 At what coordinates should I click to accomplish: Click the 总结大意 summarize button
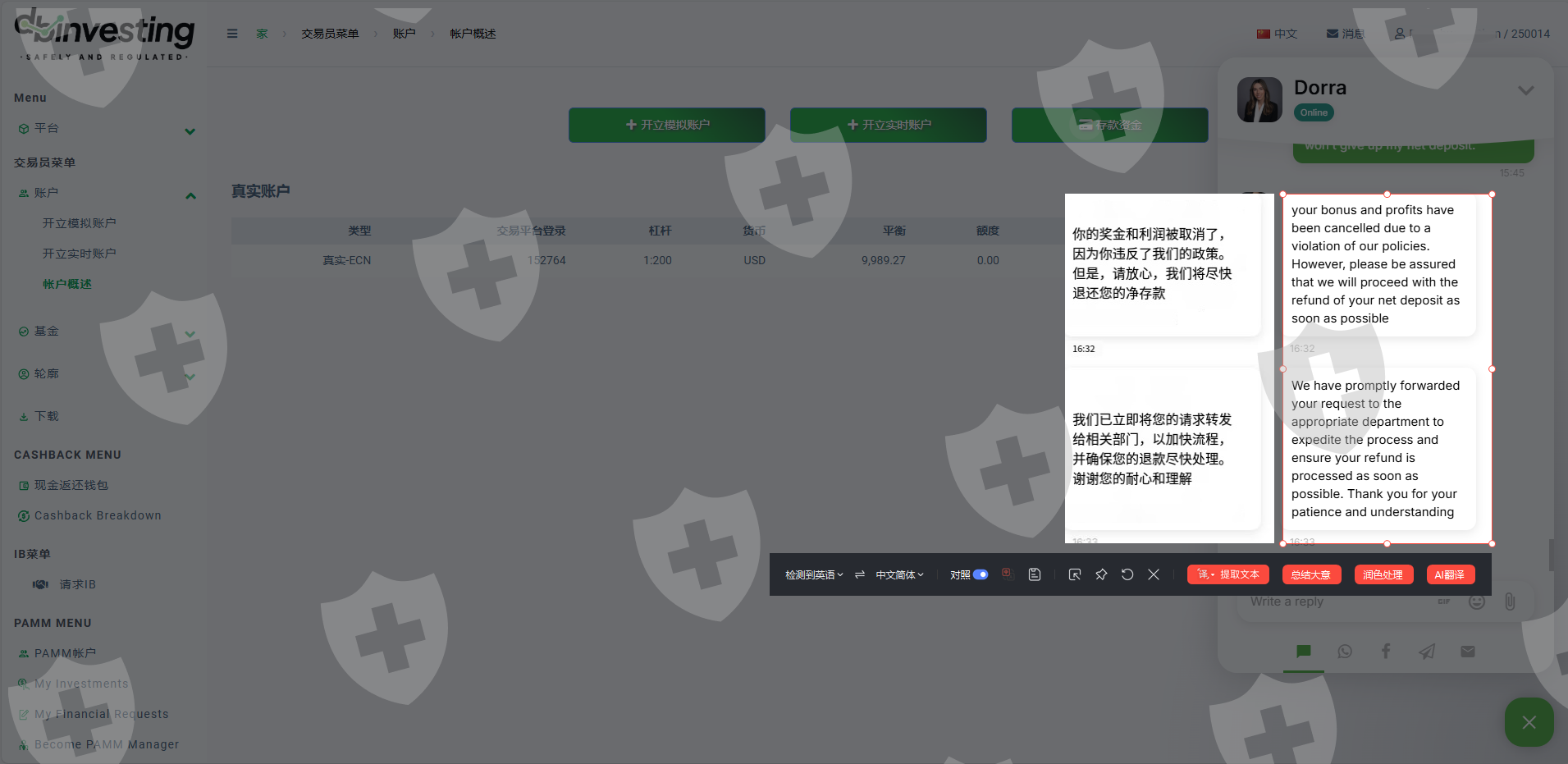tap(1311, 574)
